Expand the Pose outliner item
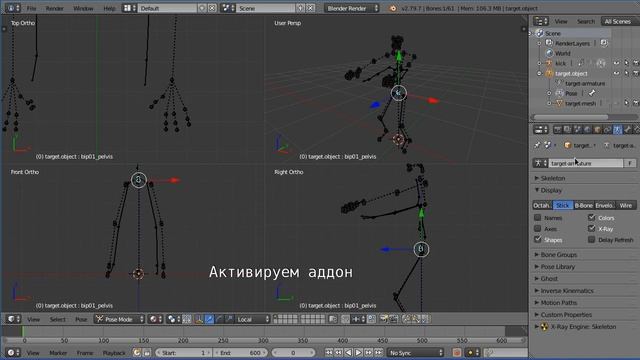 coord(549,93)
